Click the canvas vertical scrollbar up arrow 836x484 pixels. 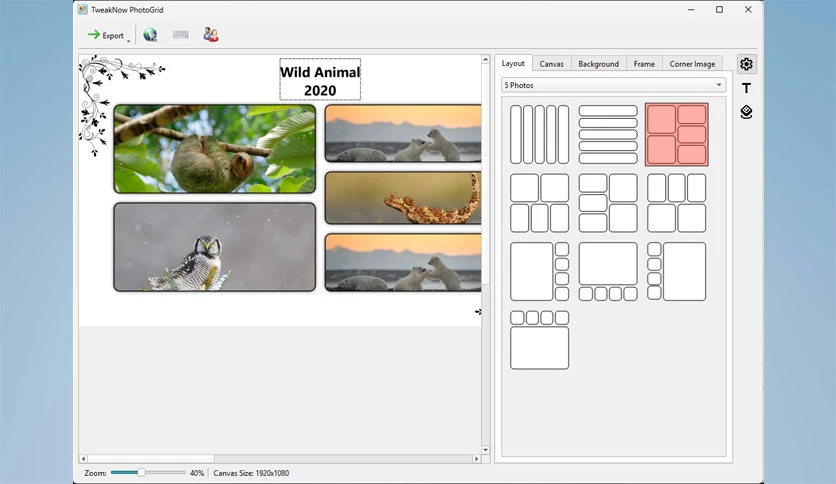(x=485, y=59)
